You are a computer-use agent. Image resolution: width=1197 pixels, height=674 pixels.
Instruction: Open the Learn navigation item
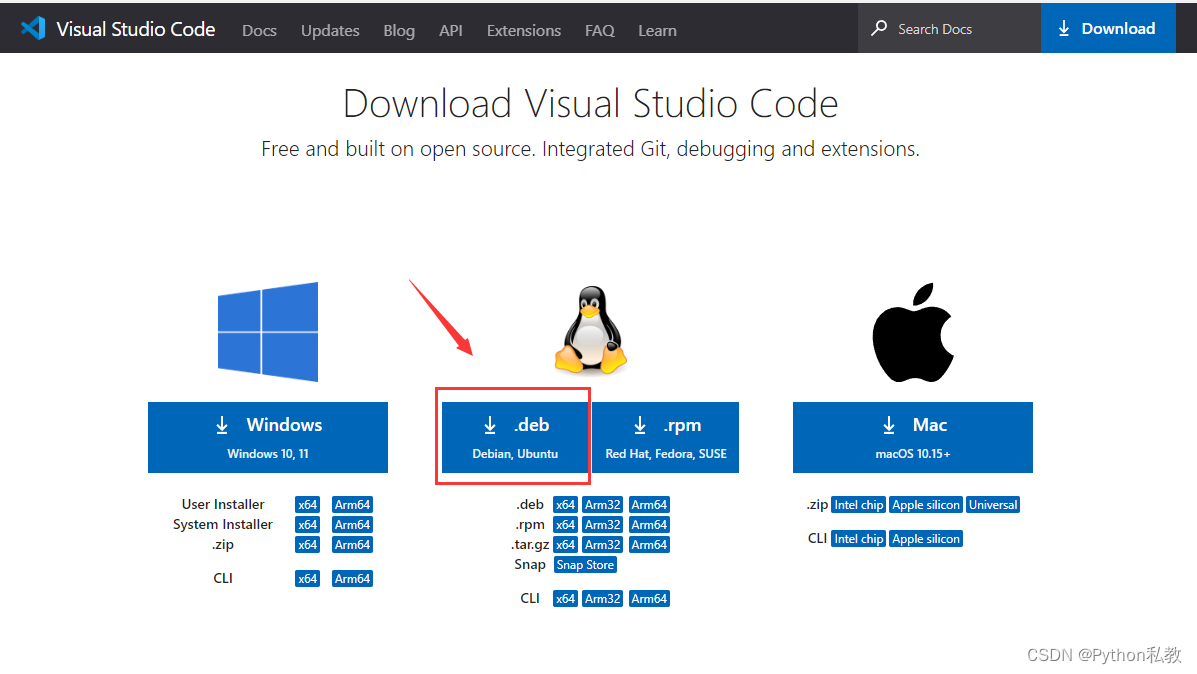coord(657,31)
